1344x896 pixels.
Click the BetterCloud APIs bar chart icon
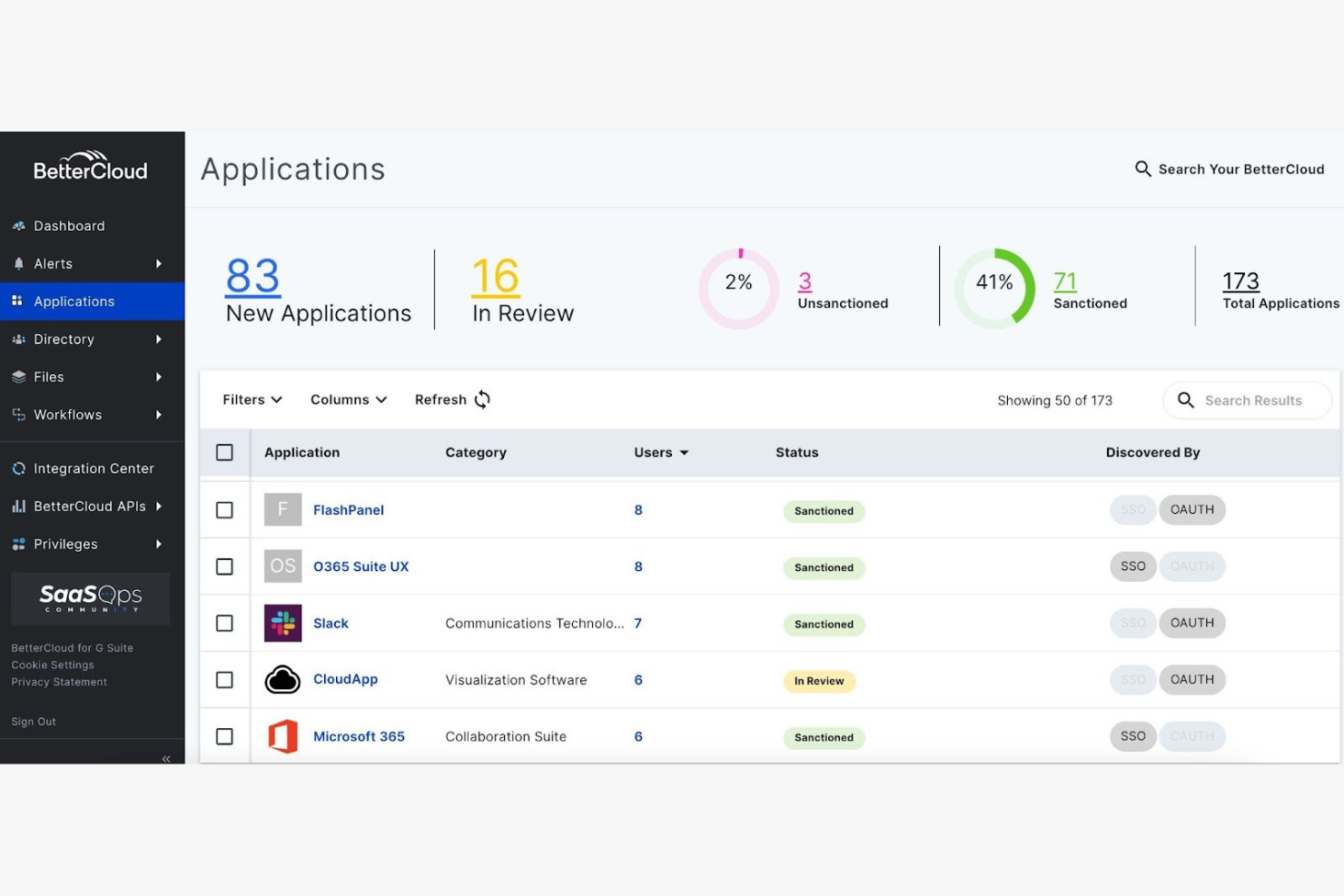point(18,506)
